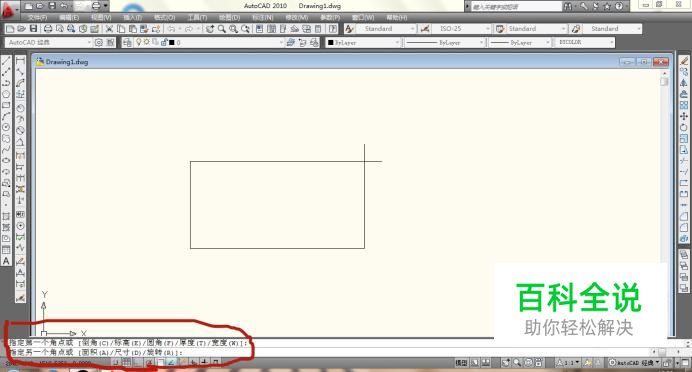Image resolution: width=692 pixels, height=372 pixels.
Task: Select the Line tool in Draw toolbar
Action: pyautogui.click(x=6, y=60)
